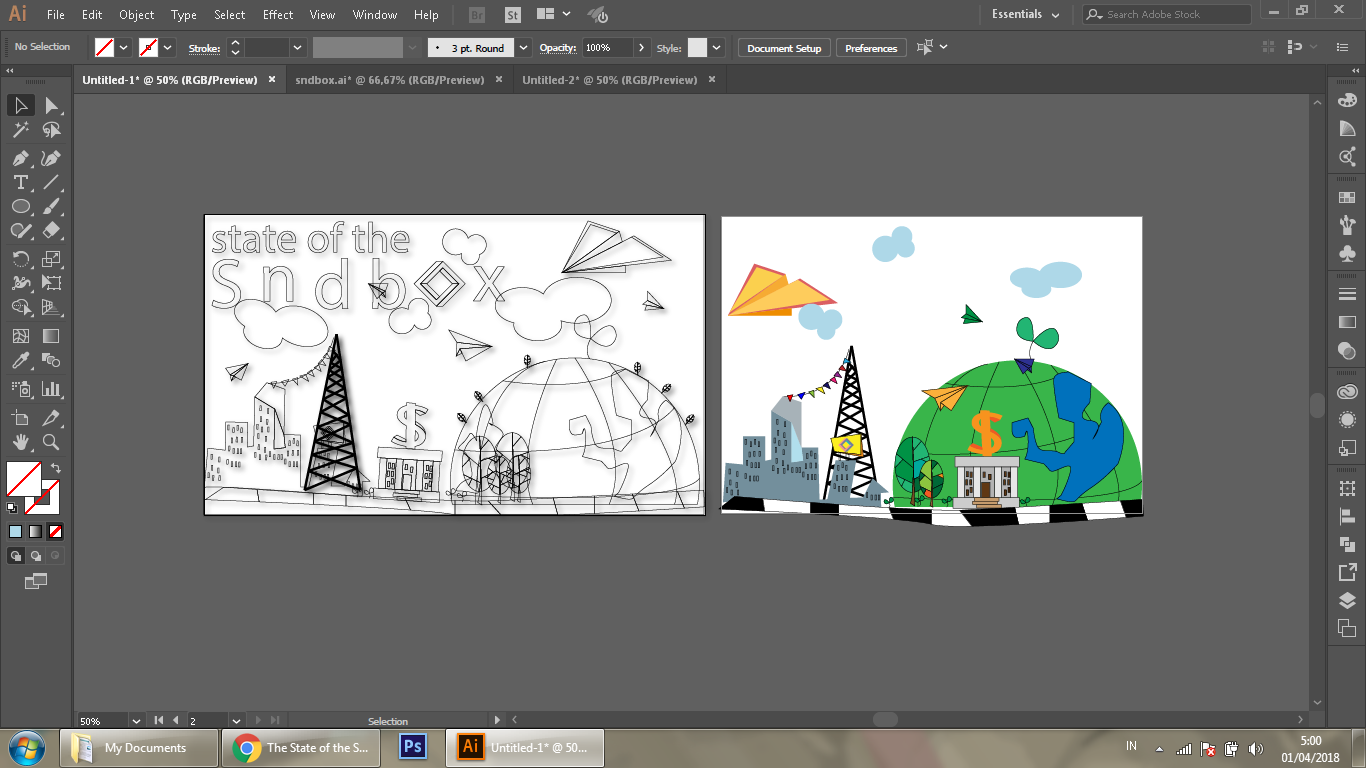Select the Width/Warp tool
Image resolution: width=1366 pixels, height=768 pixels.
point(20,283)
